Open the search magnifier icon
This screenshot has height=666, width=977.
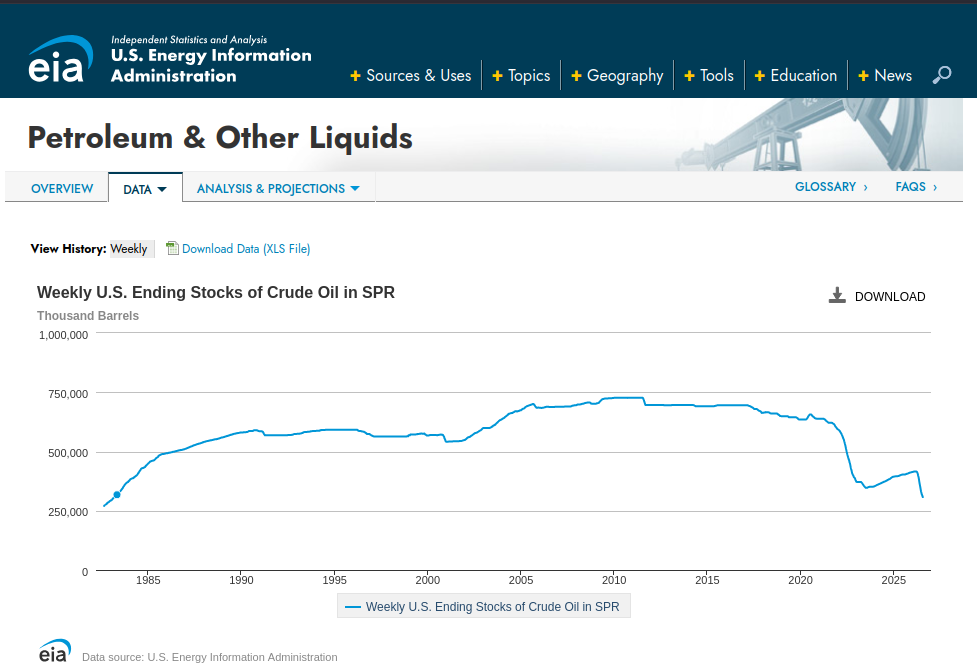click(x=941, y=75)
